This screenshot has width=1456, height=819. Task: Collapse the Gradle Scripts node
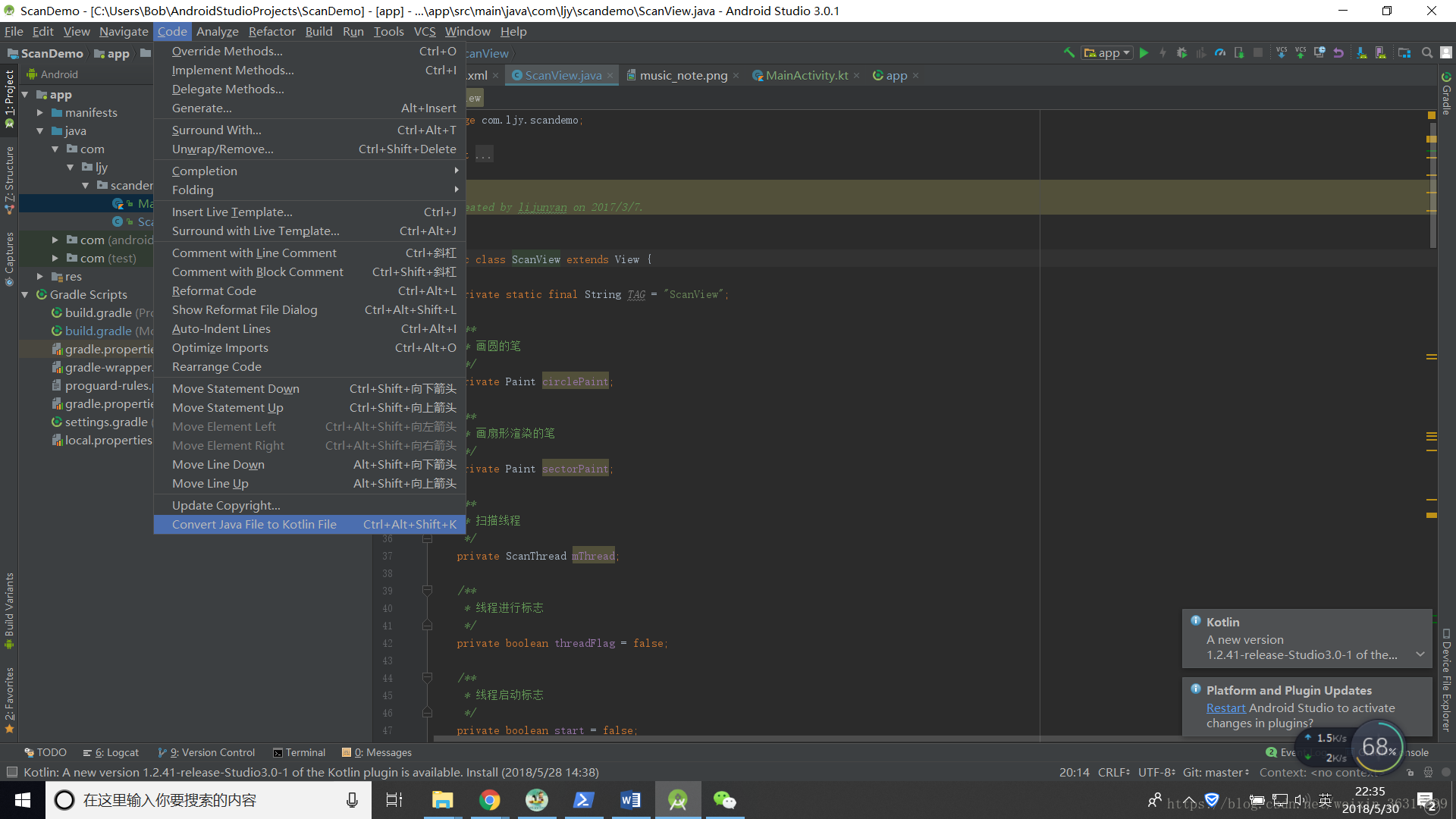[x=26, y=294]
